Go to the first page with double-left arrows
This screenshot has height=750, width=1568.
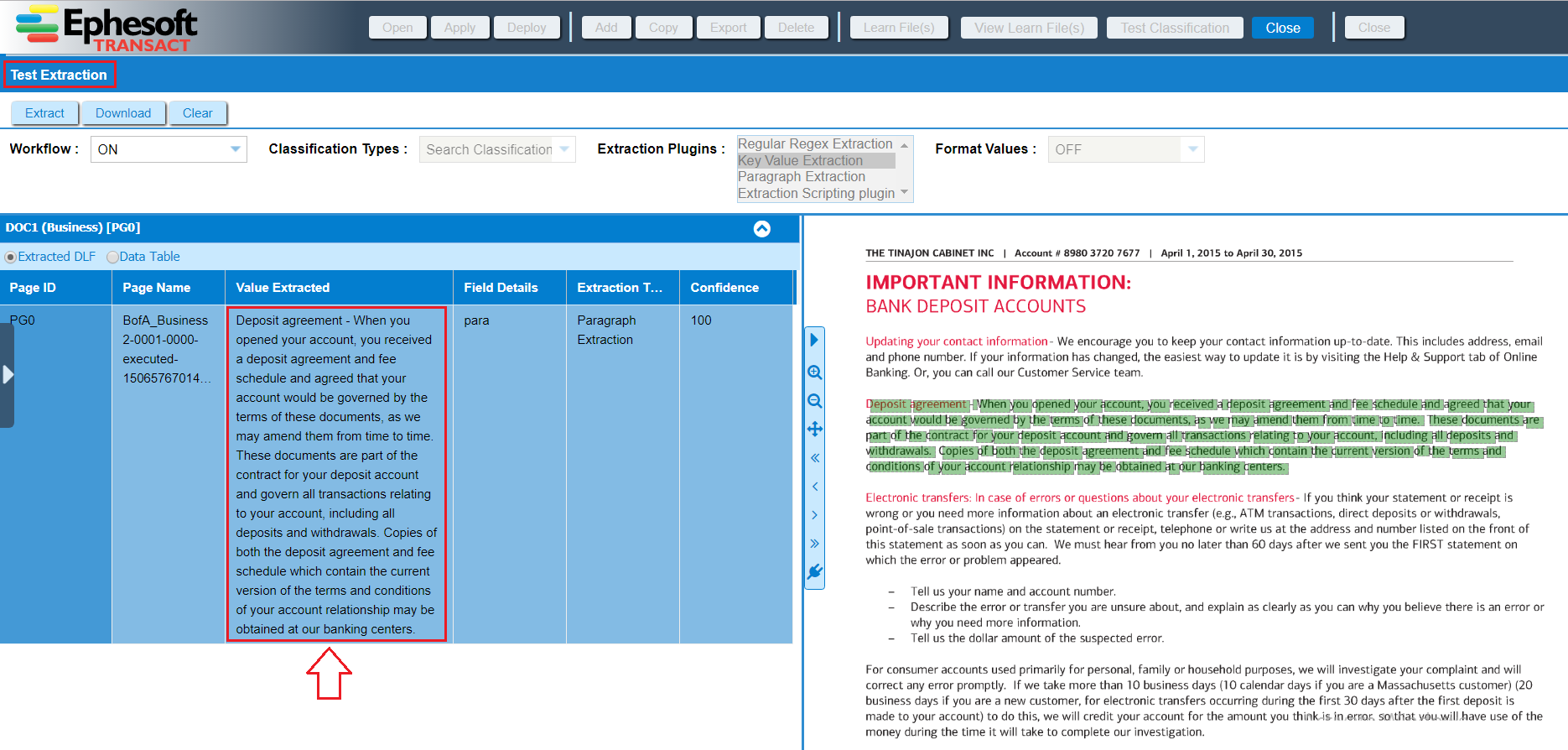tap(814, 458)
